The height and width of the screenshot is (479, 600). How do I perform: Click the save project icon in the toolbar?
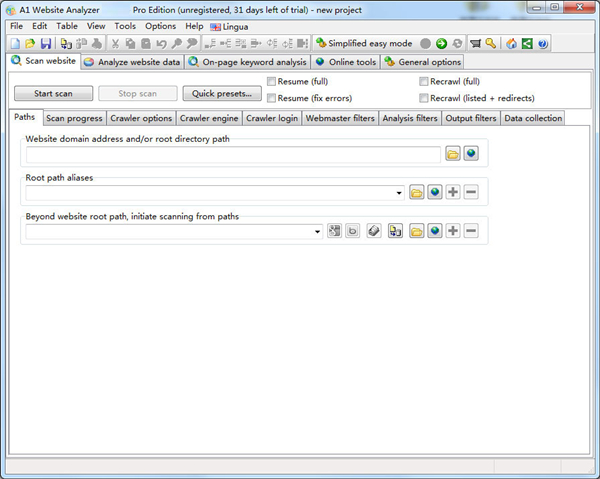[46, 44]
